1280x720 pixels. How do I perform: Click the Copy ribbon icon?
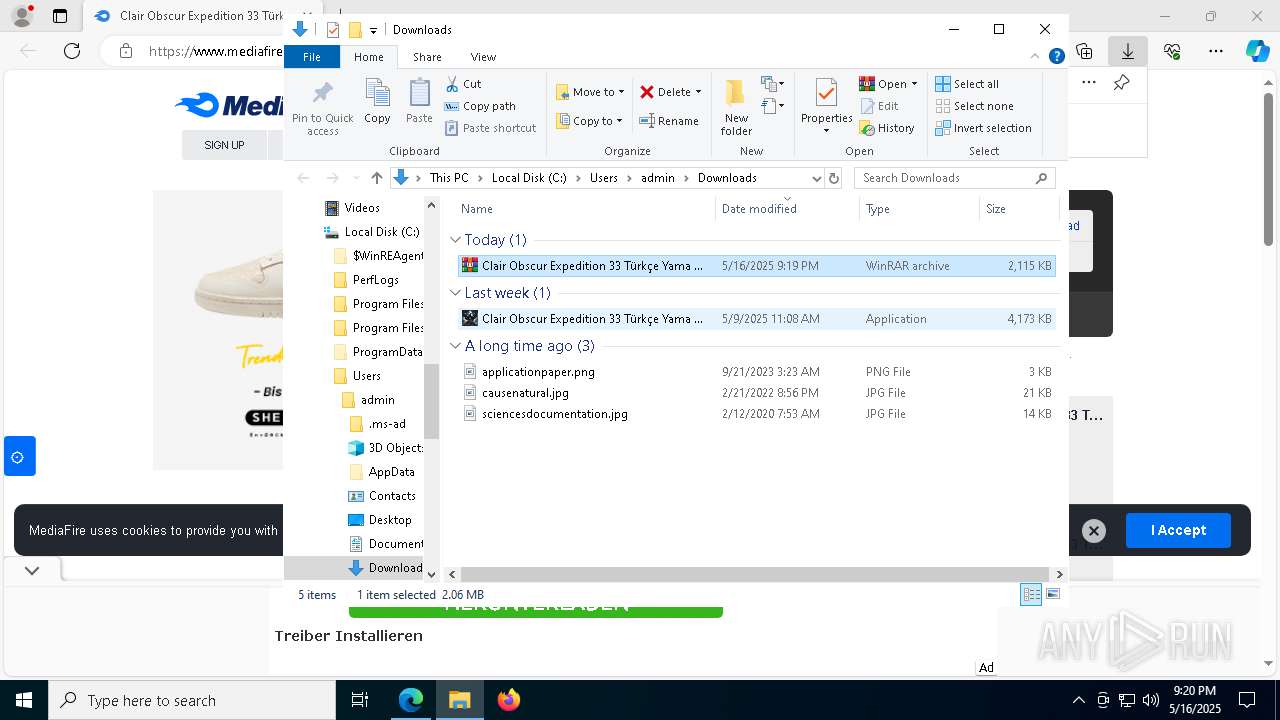377,93
